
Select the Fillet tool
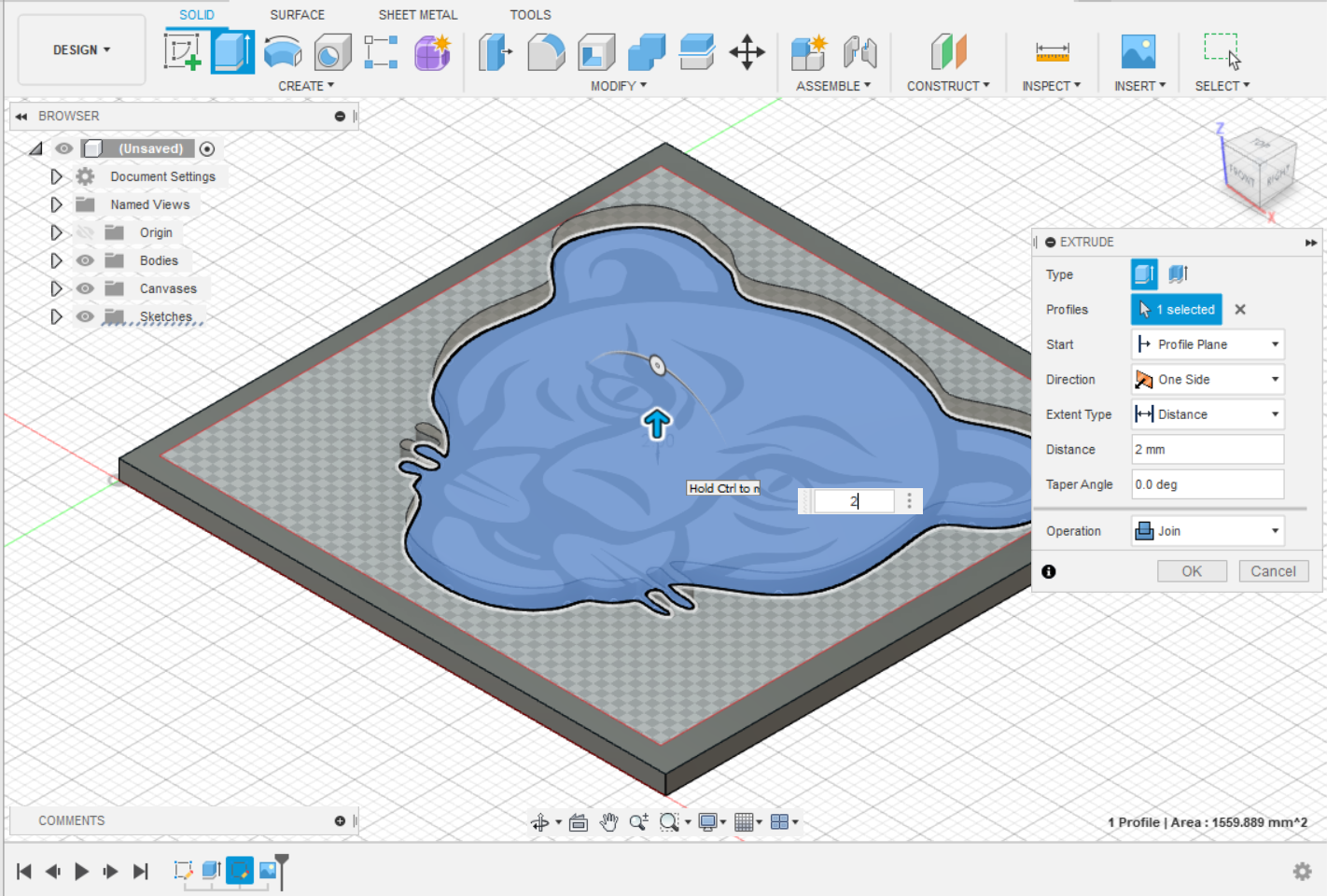click(x=546, y=51)
